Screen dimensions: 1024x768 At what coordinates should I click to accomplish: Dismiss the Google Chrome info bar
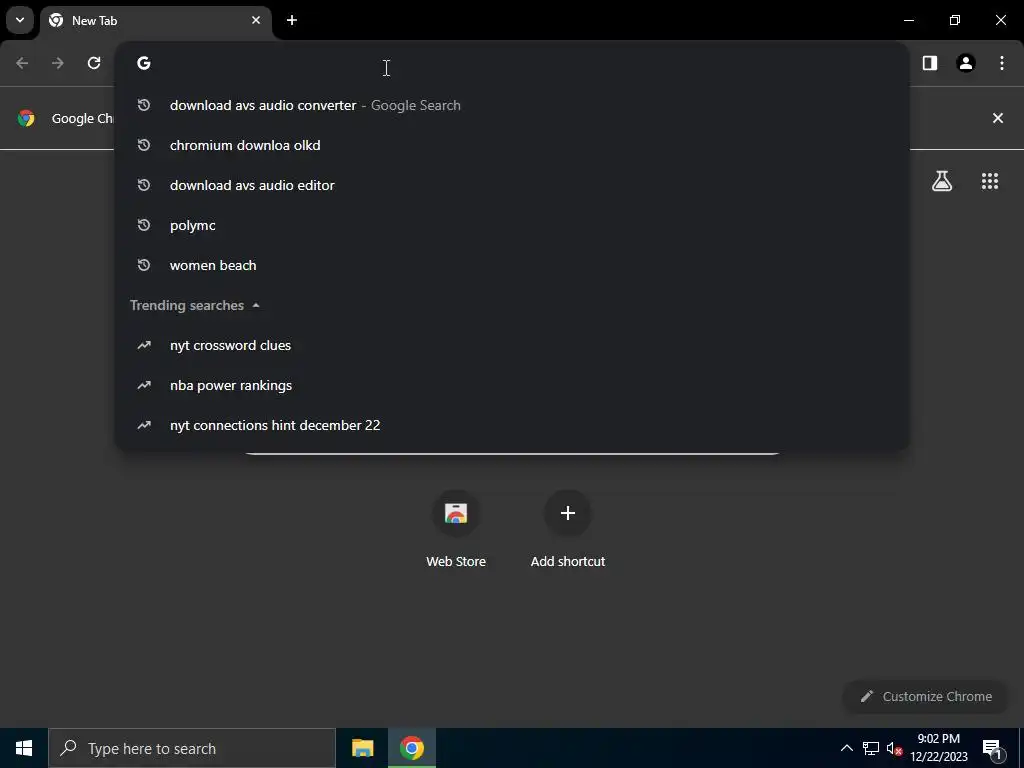(998, 118)
